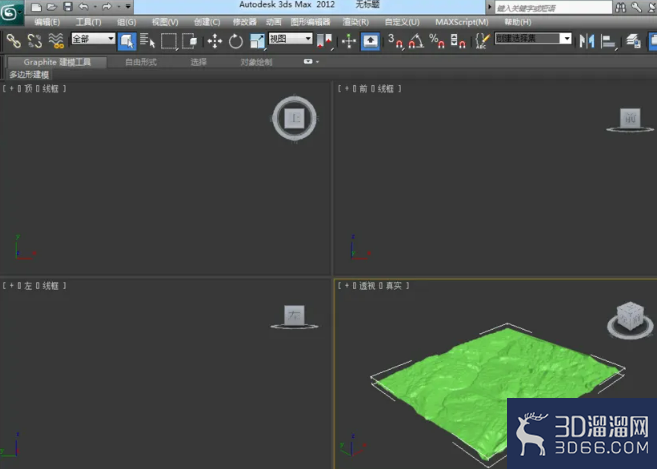The image size is (657, 469).
Task: Switch to Graphite 建模工具 tab
Action: (57, 62)
